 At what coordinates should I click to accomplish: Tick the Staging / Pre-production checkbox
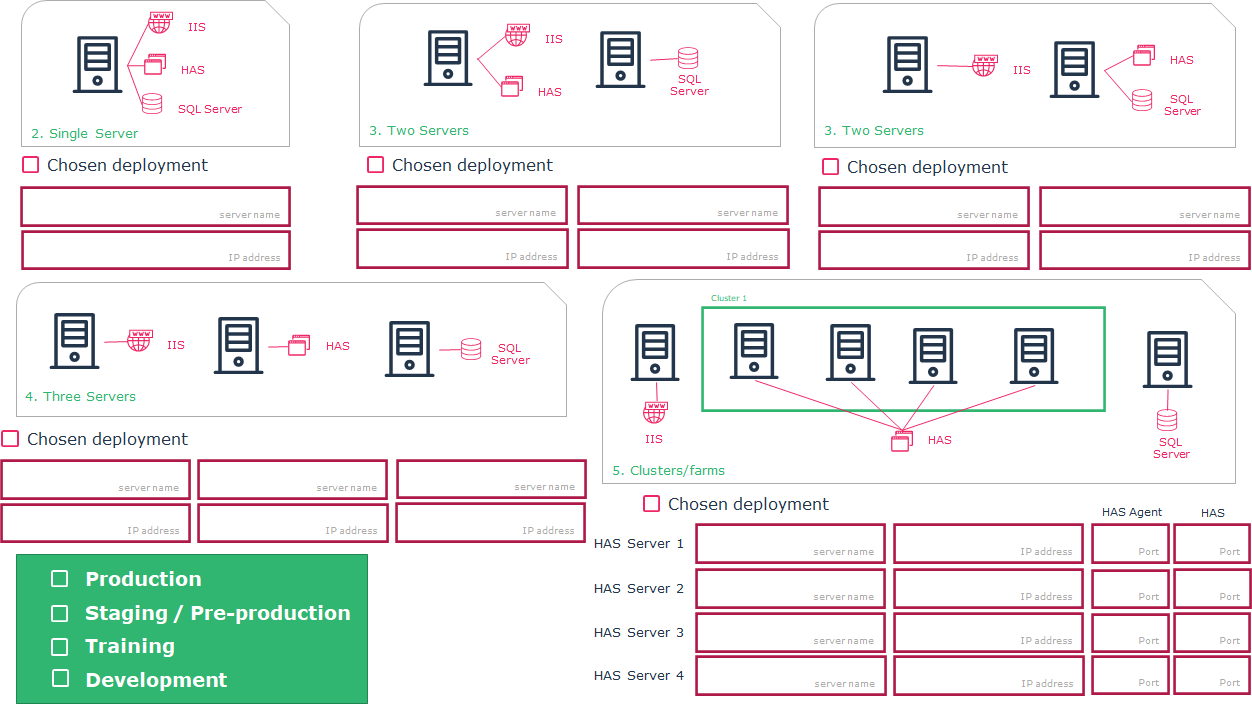[60, 613]
